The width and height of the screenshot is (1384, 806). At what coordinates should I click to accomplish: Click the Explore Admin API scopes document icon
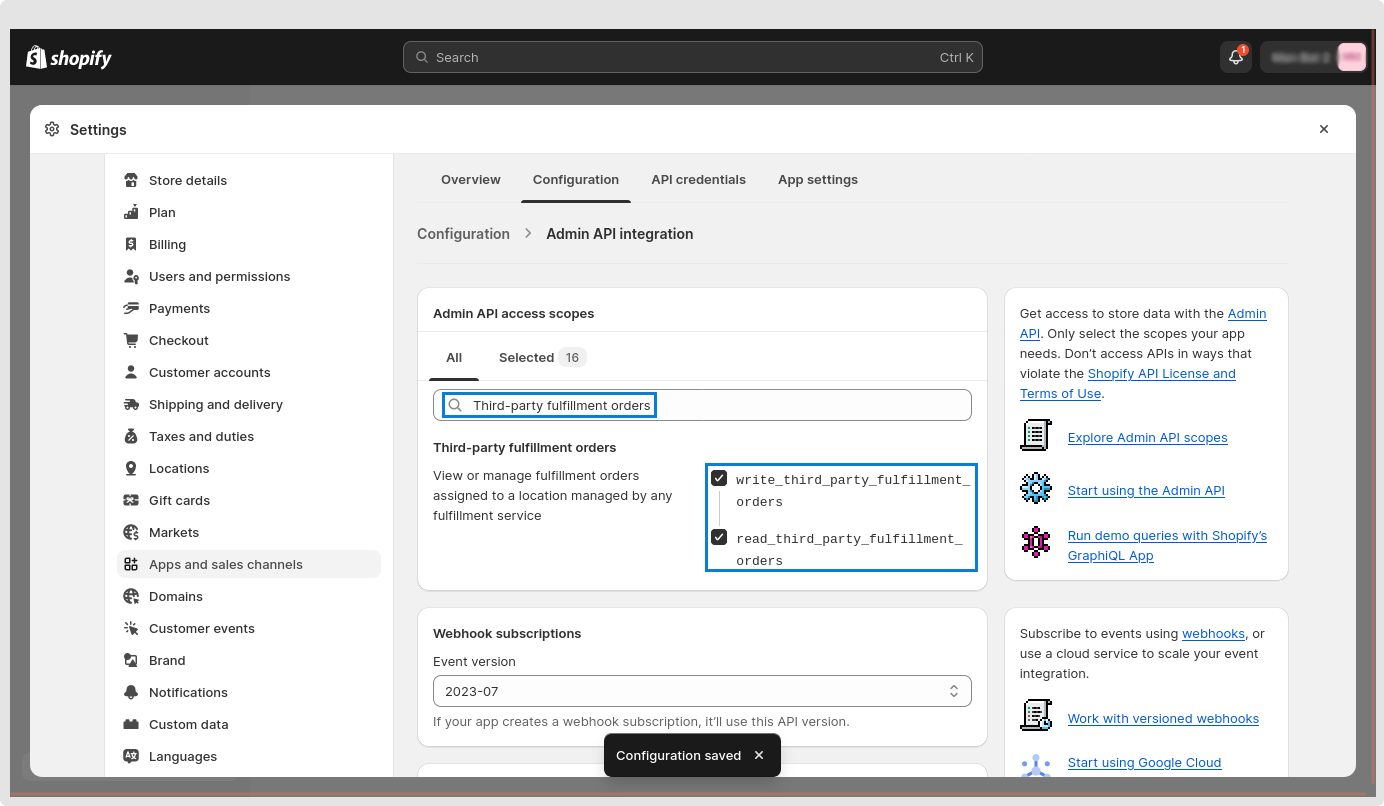[1036, 436]
